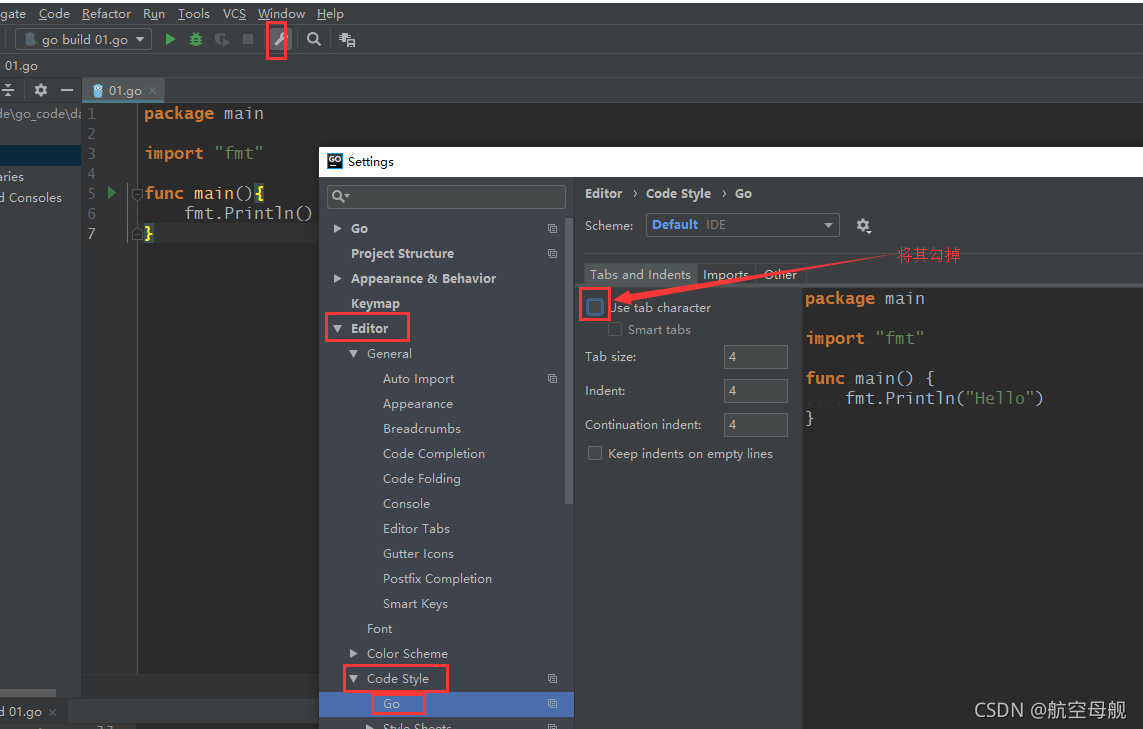Open the Refactor menu

[x=106, y=14]
